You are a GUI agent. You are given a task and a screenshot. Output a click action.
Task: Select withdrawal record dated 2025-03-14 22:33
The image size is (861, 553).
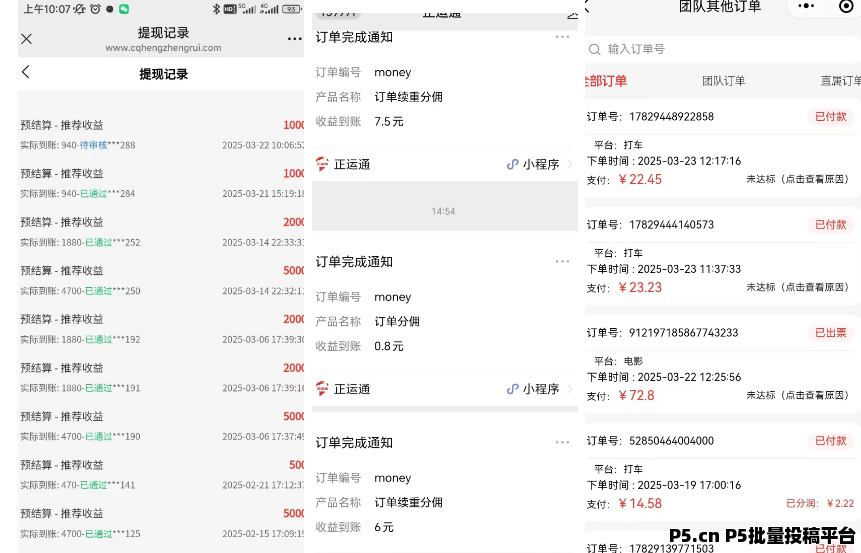[x=162, y=232]
